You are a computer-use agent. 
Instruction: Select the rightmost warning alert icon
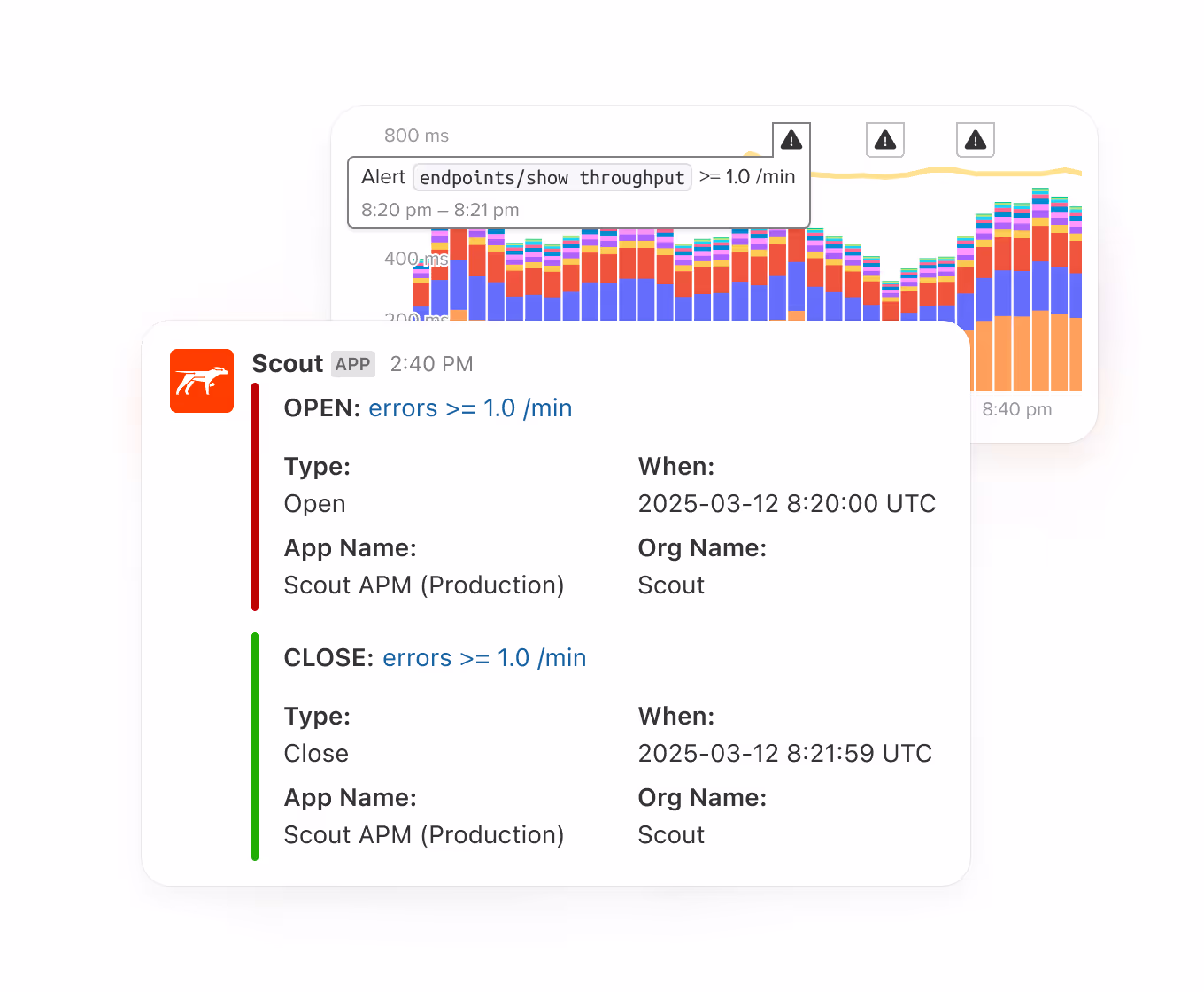click(x=975, y=139)
